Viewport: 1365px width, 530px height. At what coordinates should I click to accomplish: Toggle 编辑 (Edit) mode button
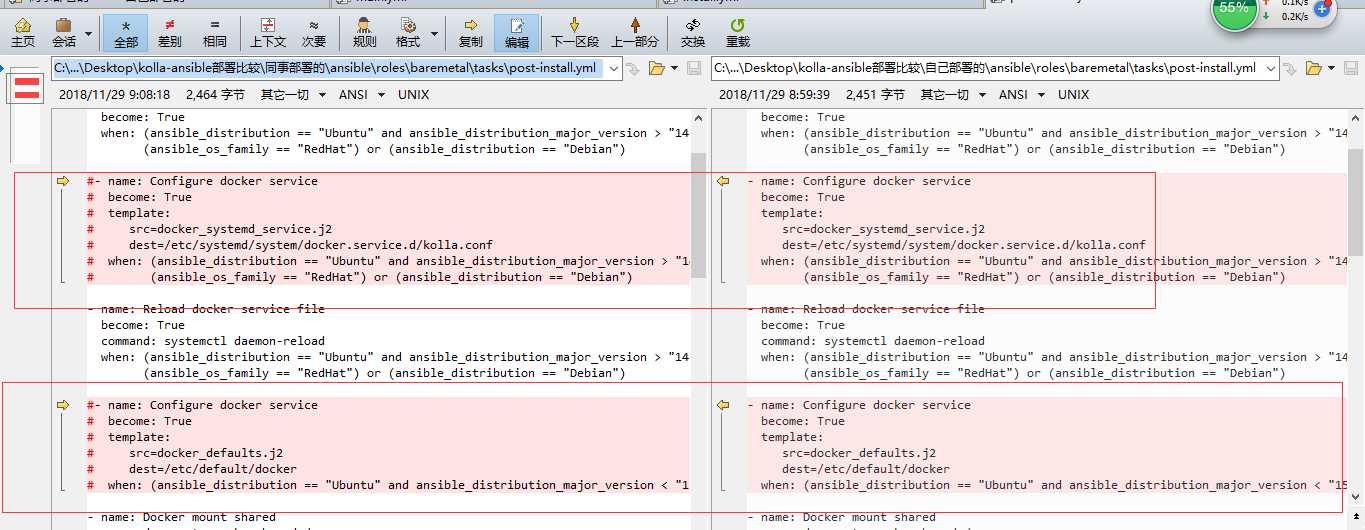pyautogui.click(x=517, y=32)
